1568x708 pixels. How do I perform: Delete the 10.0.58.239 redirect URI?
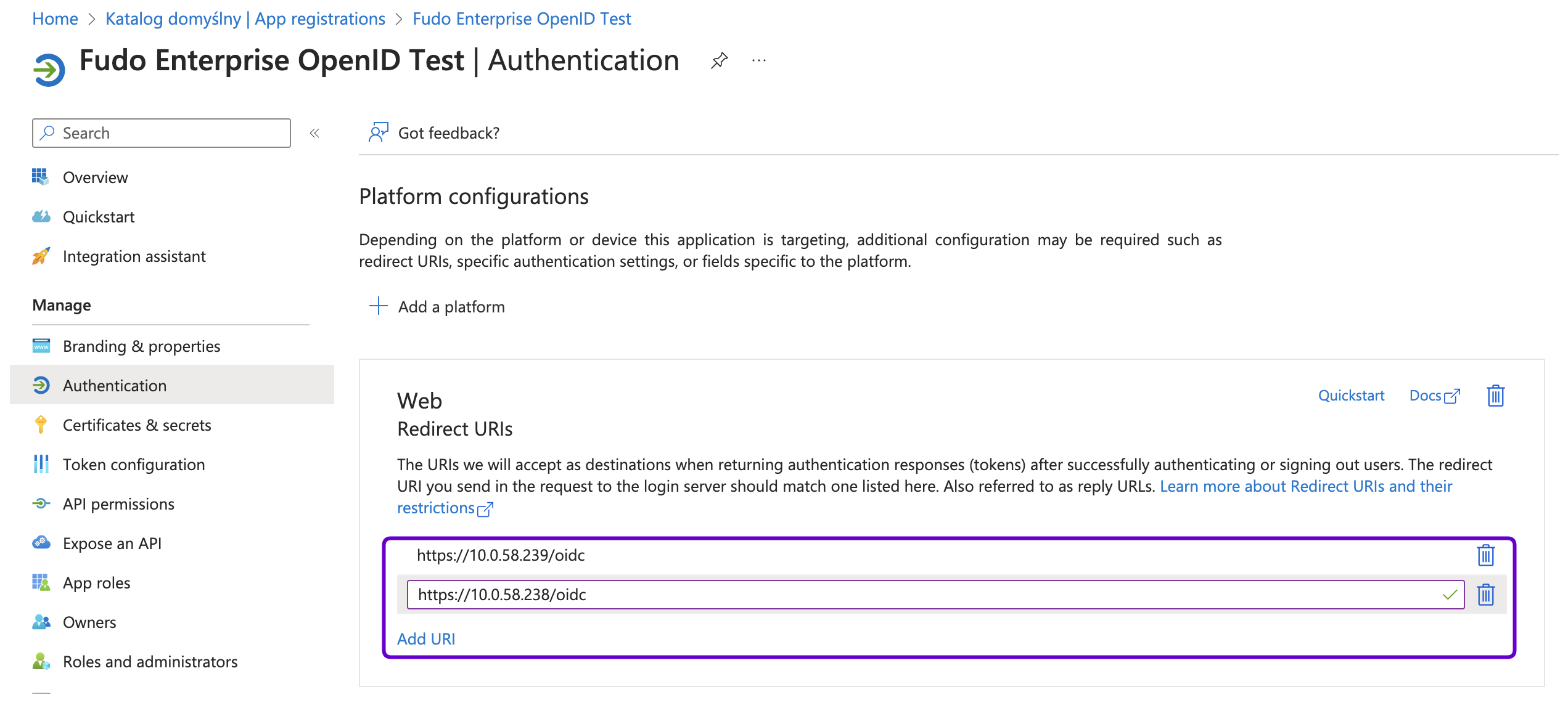1485,555
